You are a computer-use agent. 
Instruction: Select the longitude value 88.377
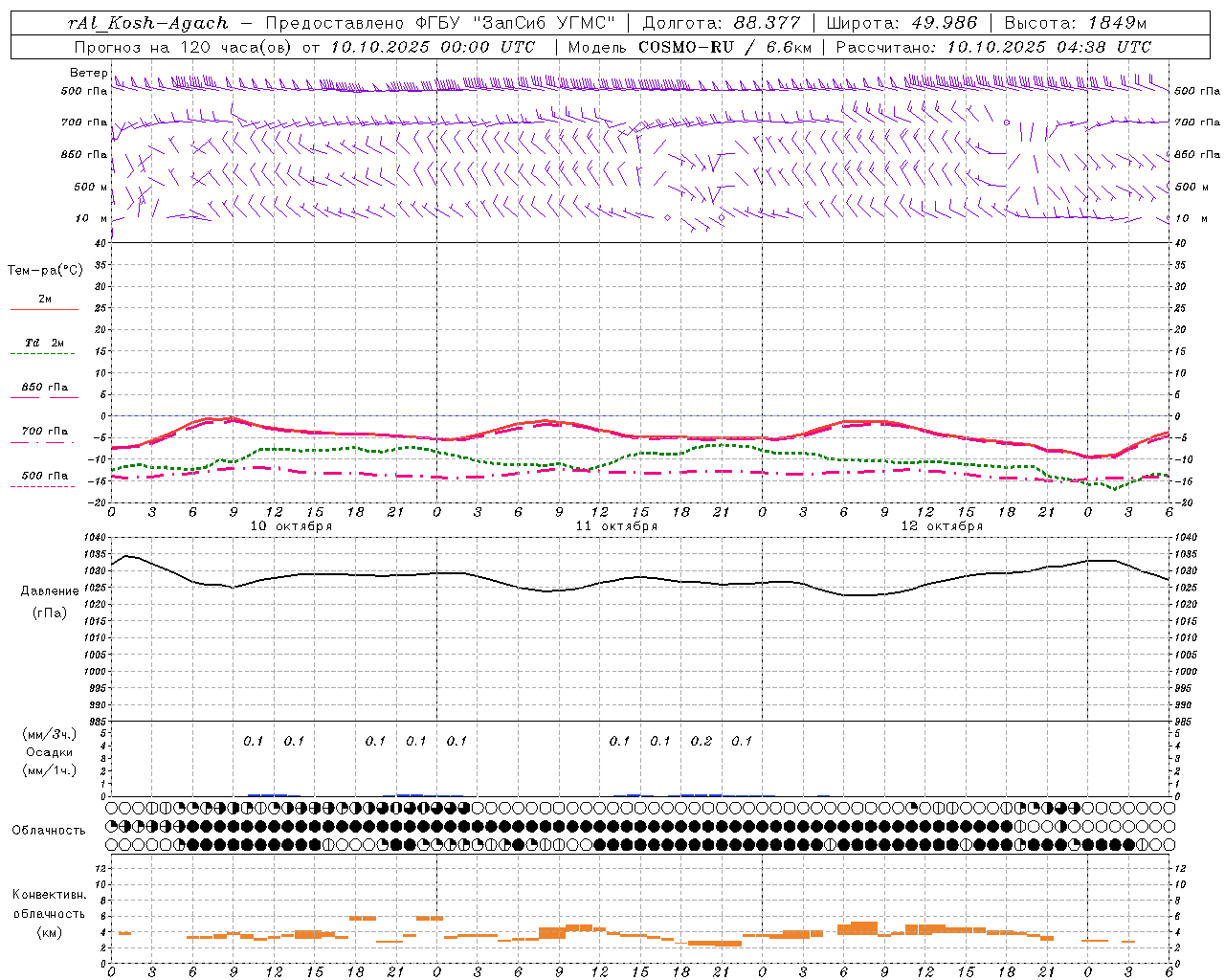click(767, 23)
